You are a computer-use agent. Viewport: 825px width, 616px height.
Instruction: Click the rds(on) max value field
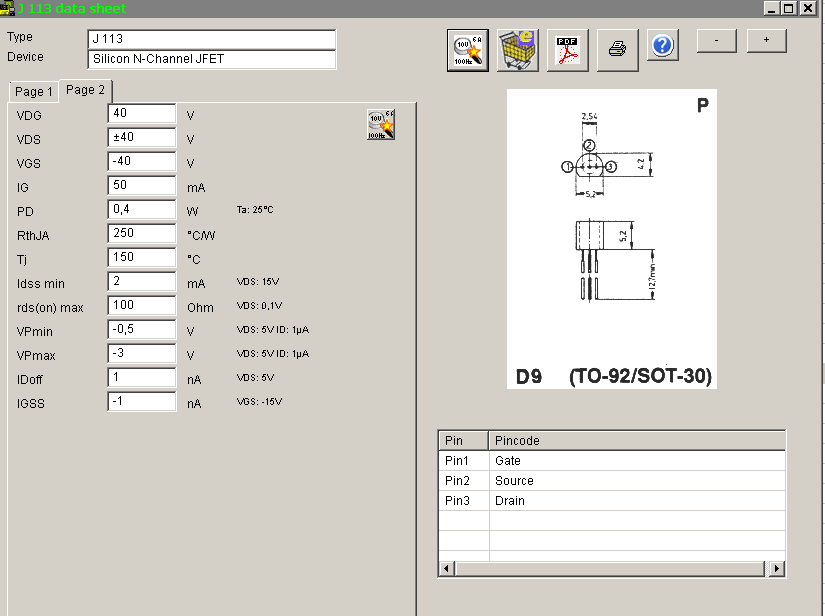pos(142,305)
